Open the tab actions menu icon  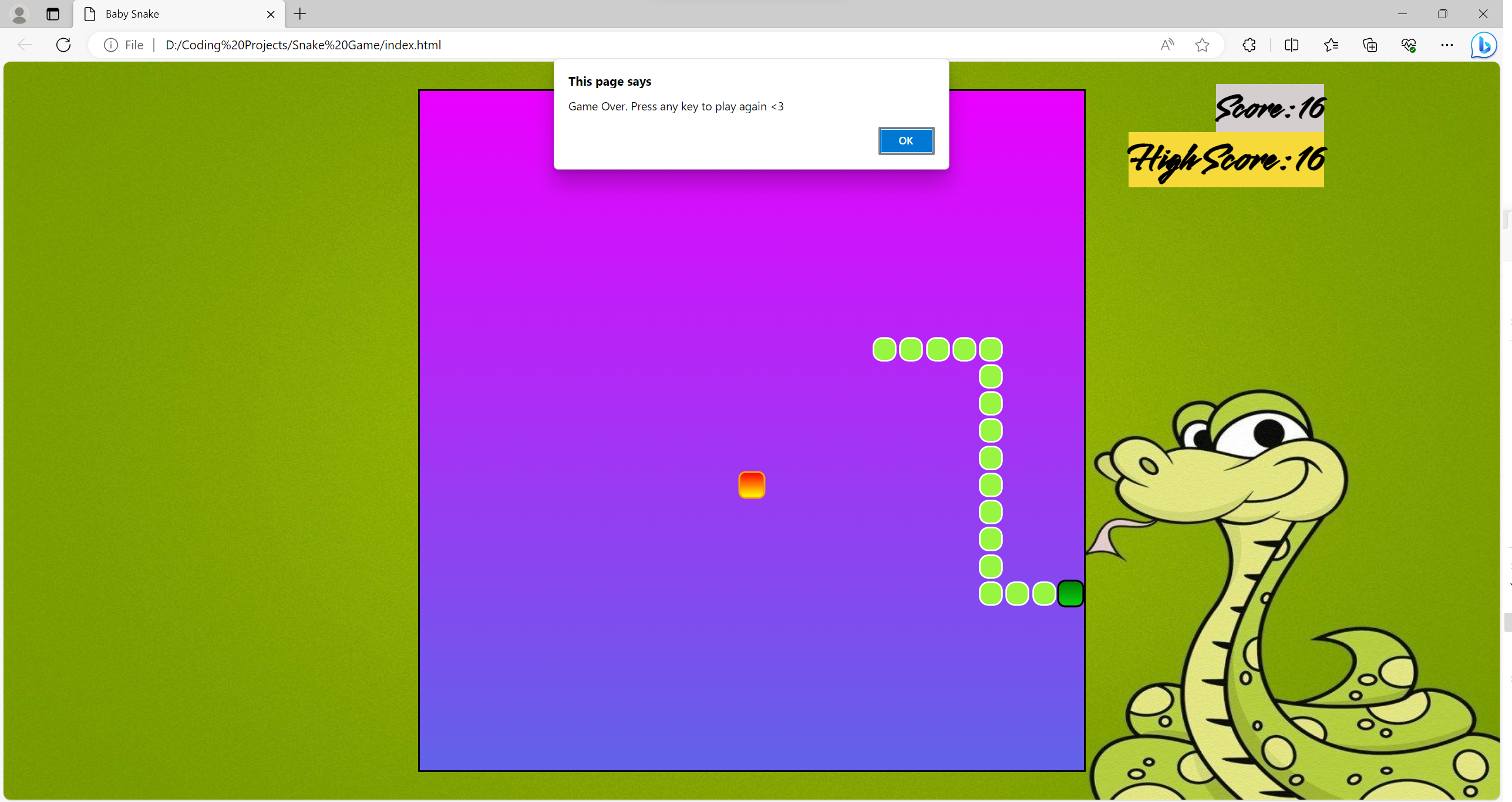[x=53, y=14]
